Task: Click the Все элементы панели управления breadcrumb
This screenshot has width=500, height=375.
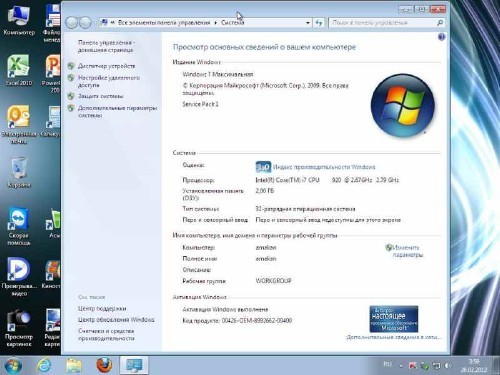Action: (164, 23)
